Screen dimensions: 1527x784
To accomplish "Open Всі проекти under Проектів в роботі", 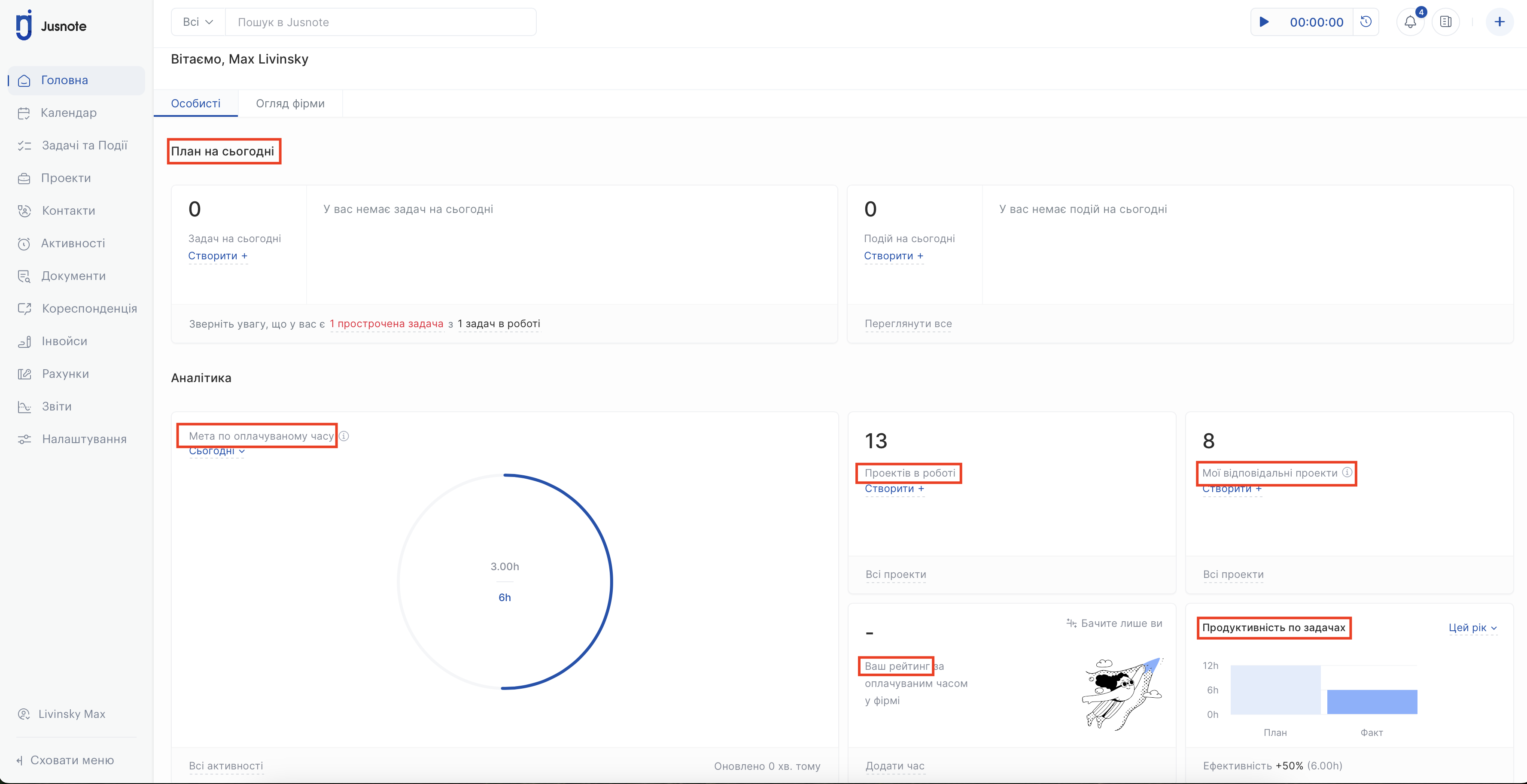I will 896,574.
